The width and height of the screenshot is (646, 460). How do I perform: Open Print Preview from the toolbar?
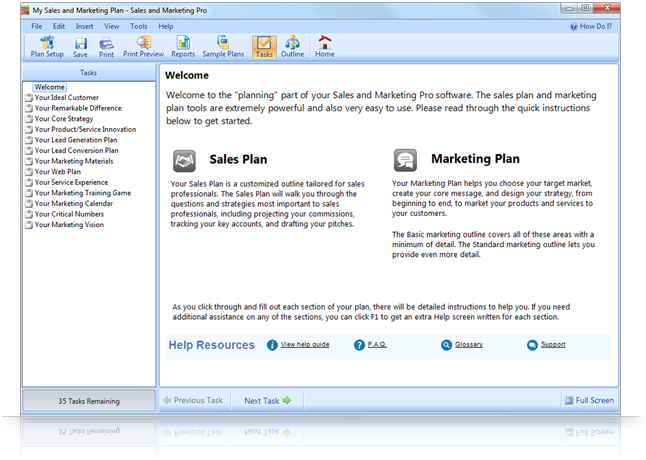click(x=143, y=47)
